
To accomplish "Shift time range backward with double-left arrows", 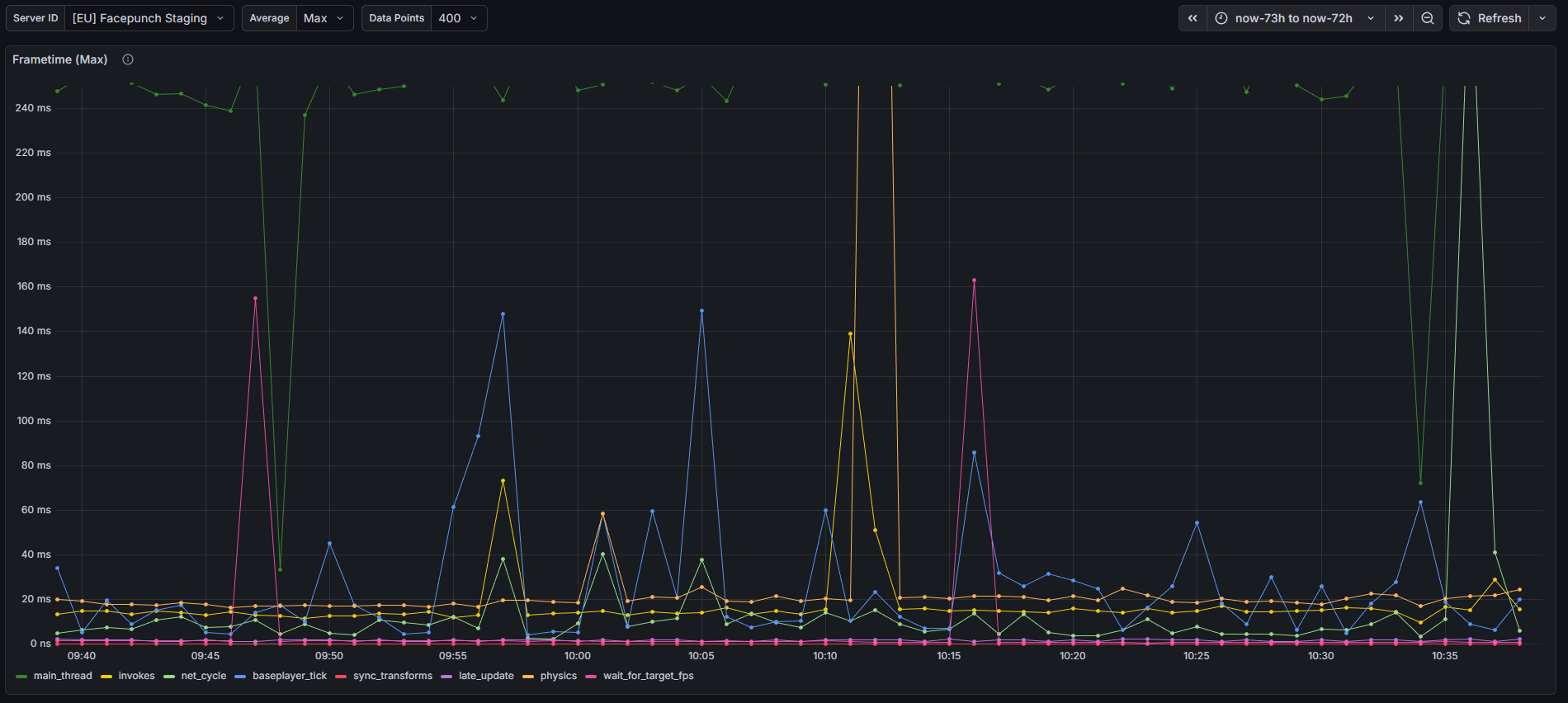I will [x=1193, y=18].
